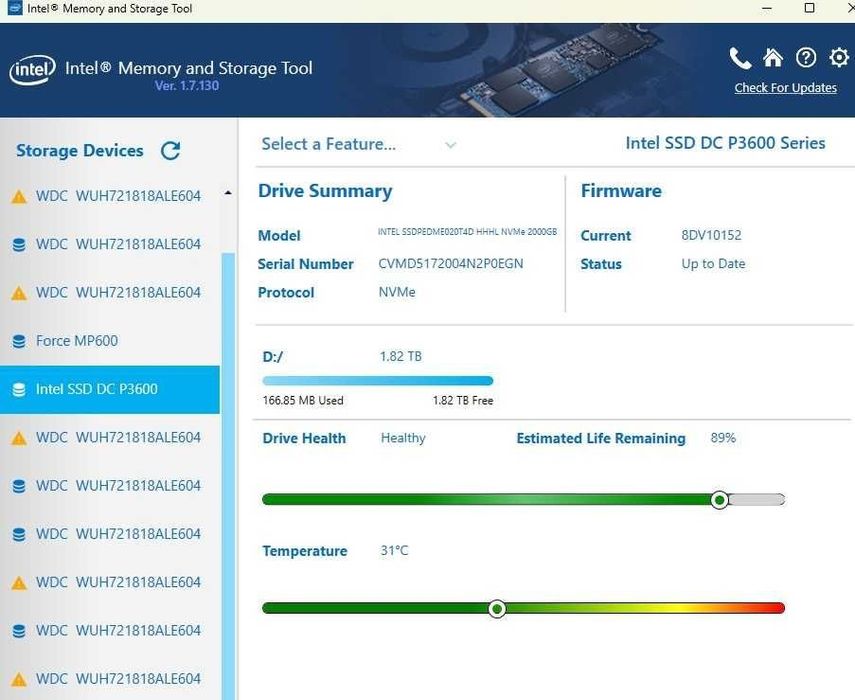The width and height of the screenshot is (855, 700).
Task: Open the Select a Feature dropdown
Action: tap(359, 144)
